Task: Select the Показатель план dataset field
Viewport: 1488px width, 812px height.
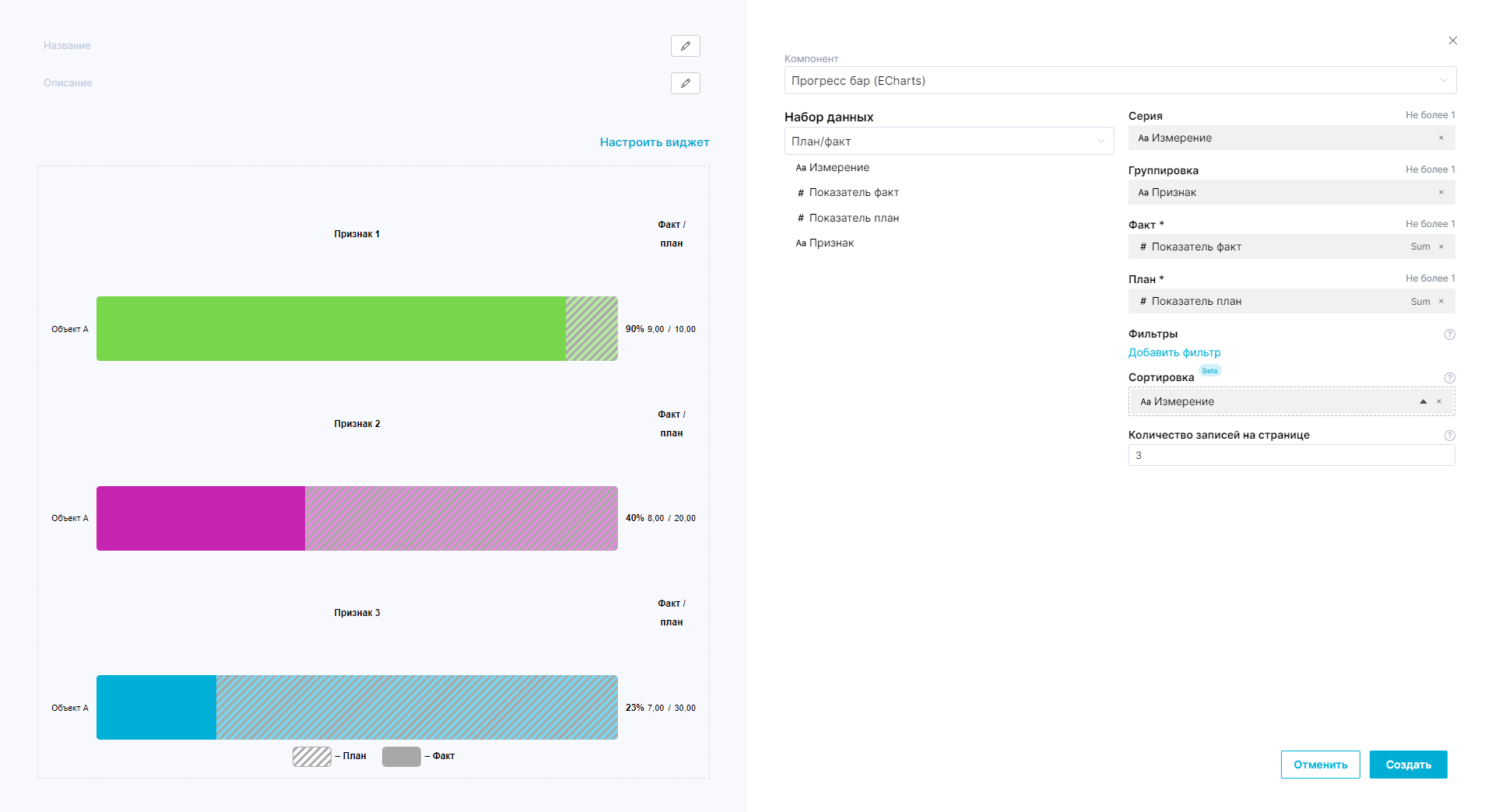Action: tap(853, 218)
